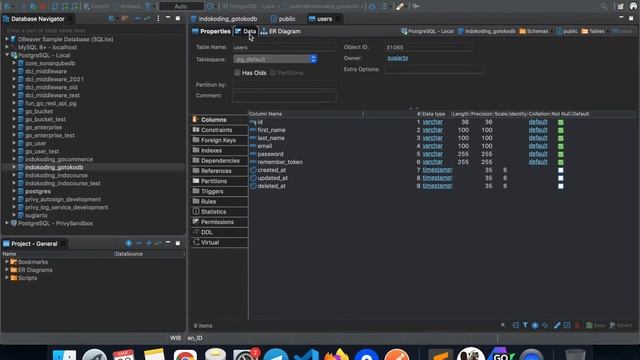The image size is (640, 360).
Task: Click the collapse-all icon in Database Navigator toolbar
Action: [x=137, y=19]
